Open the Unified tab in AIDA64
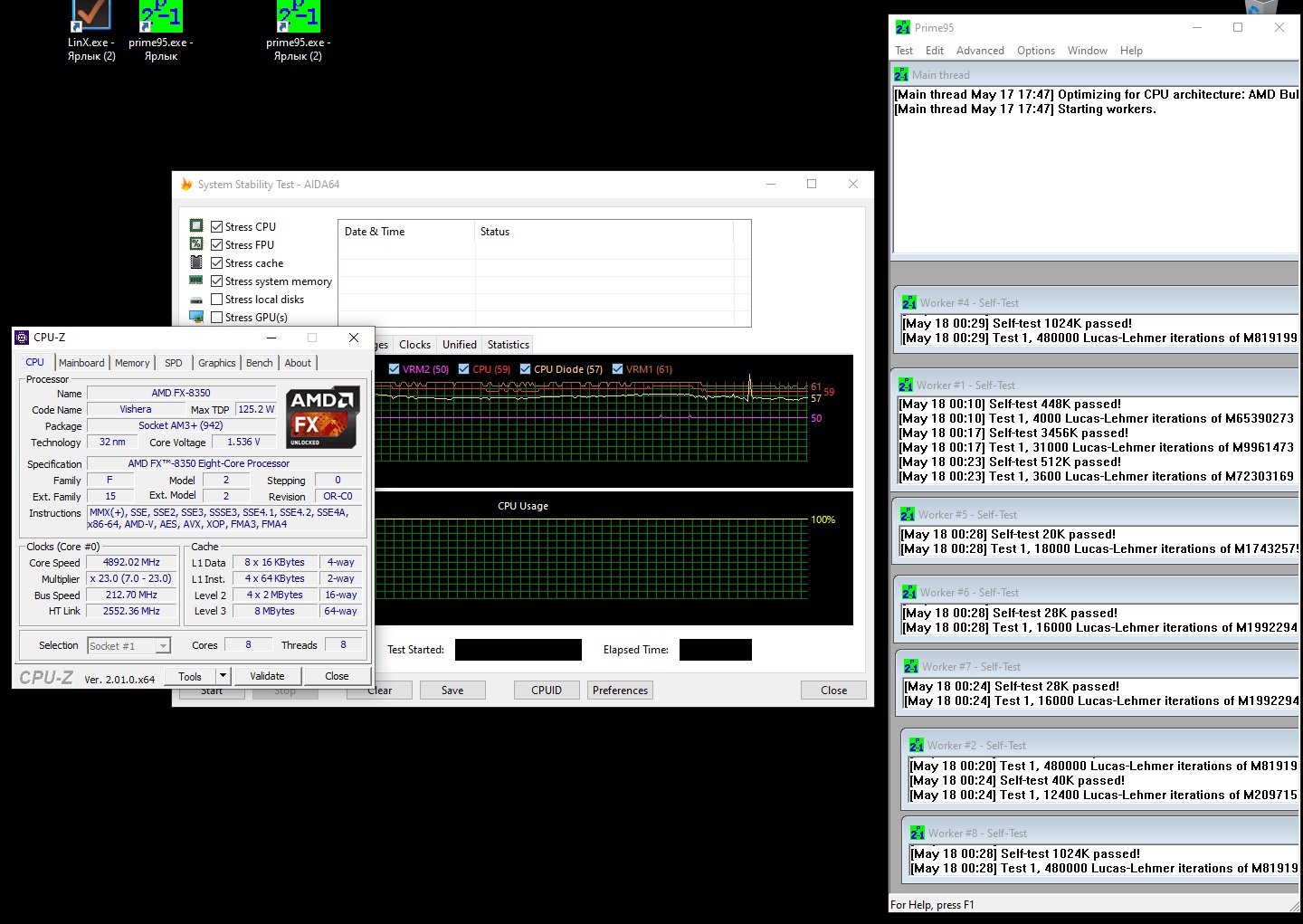The height and width of the screenshot is (924, 1303). coord(460,345)
